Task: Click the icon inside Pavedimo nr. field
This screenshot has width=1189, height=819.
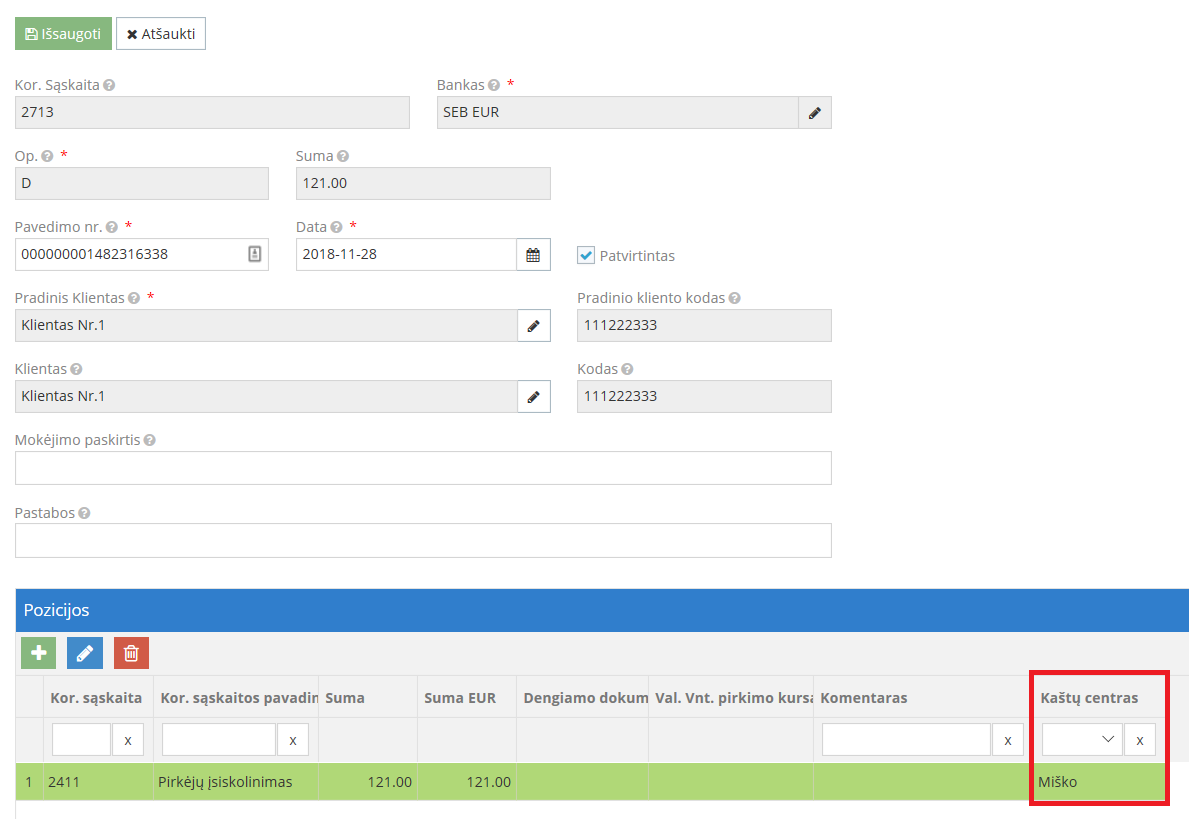Action: coord(254,255)
